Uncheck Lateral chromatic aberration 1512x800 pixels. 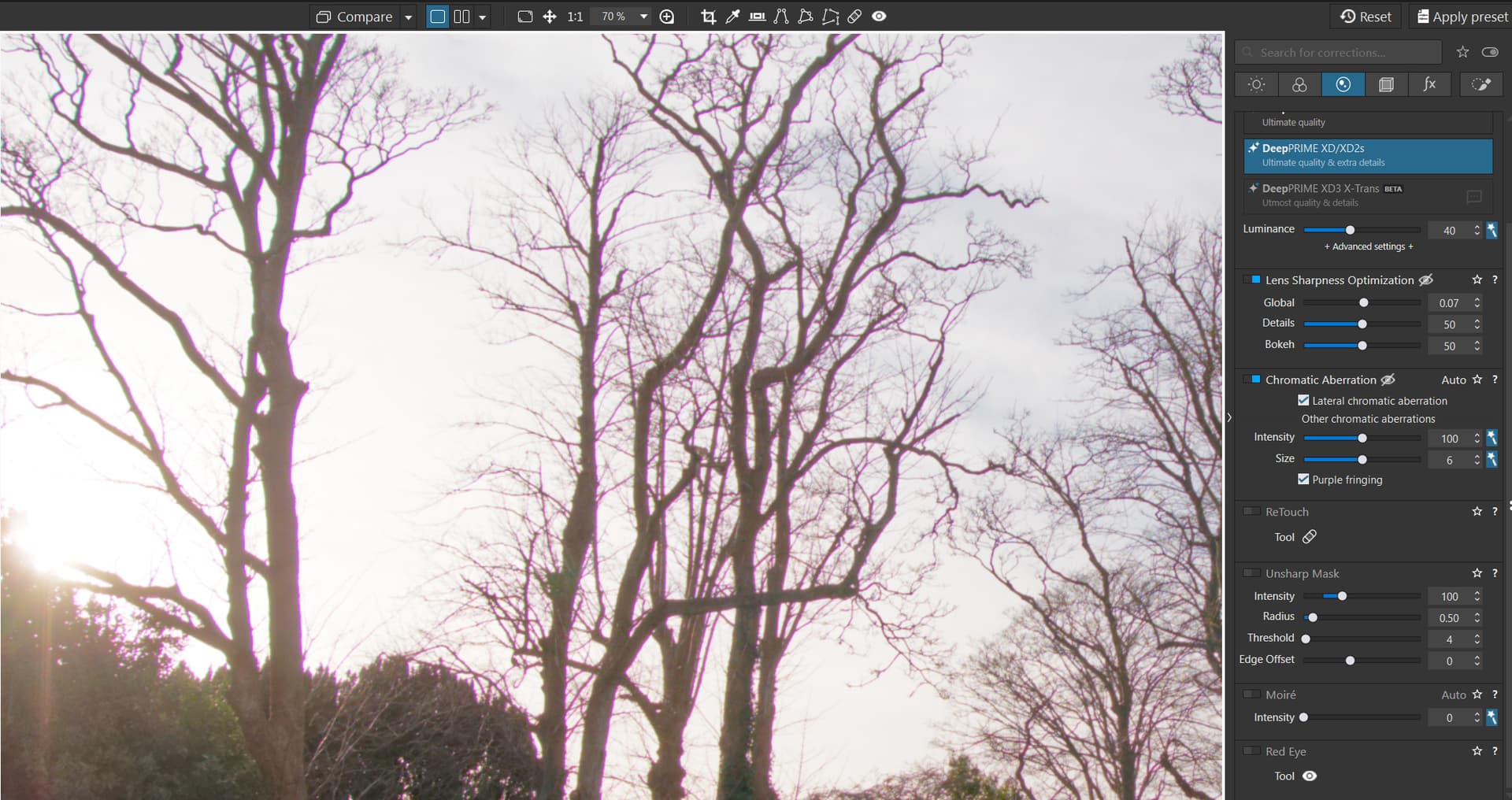pyautogui.click(x=1303, y=401)
